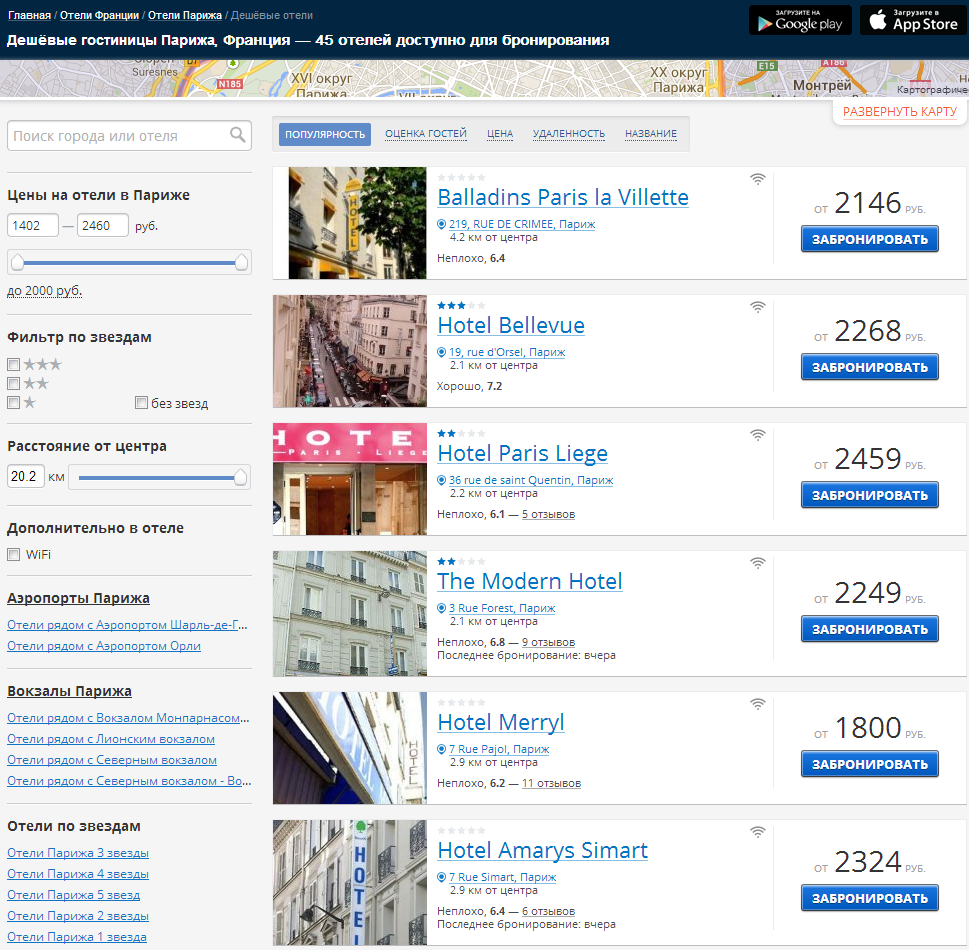Screen dimensions: 969x950
Task: Open Отели Парижа 1 звезда link
Action: coord(77,937)
